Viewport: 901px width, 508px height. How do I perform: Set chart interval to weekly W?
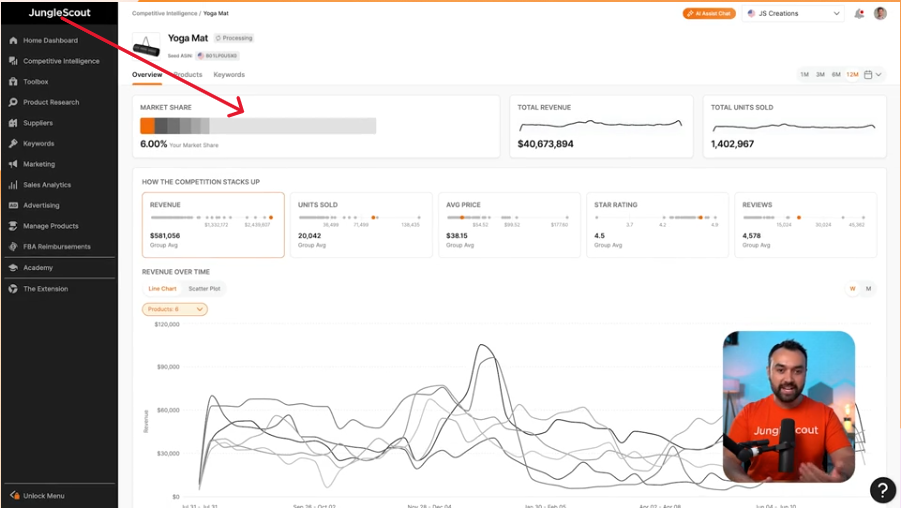tap(852, 288)
